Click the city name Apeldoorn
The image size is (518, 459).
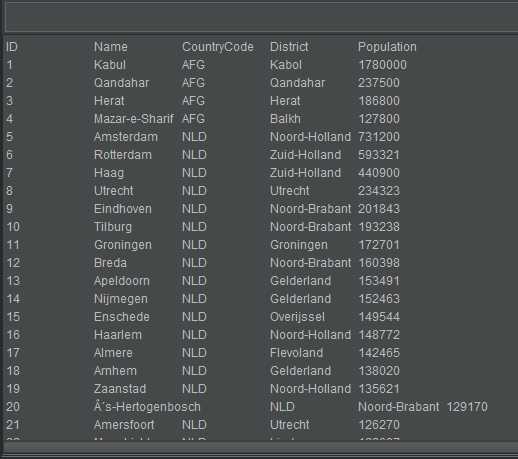click(x=122, y=281)
